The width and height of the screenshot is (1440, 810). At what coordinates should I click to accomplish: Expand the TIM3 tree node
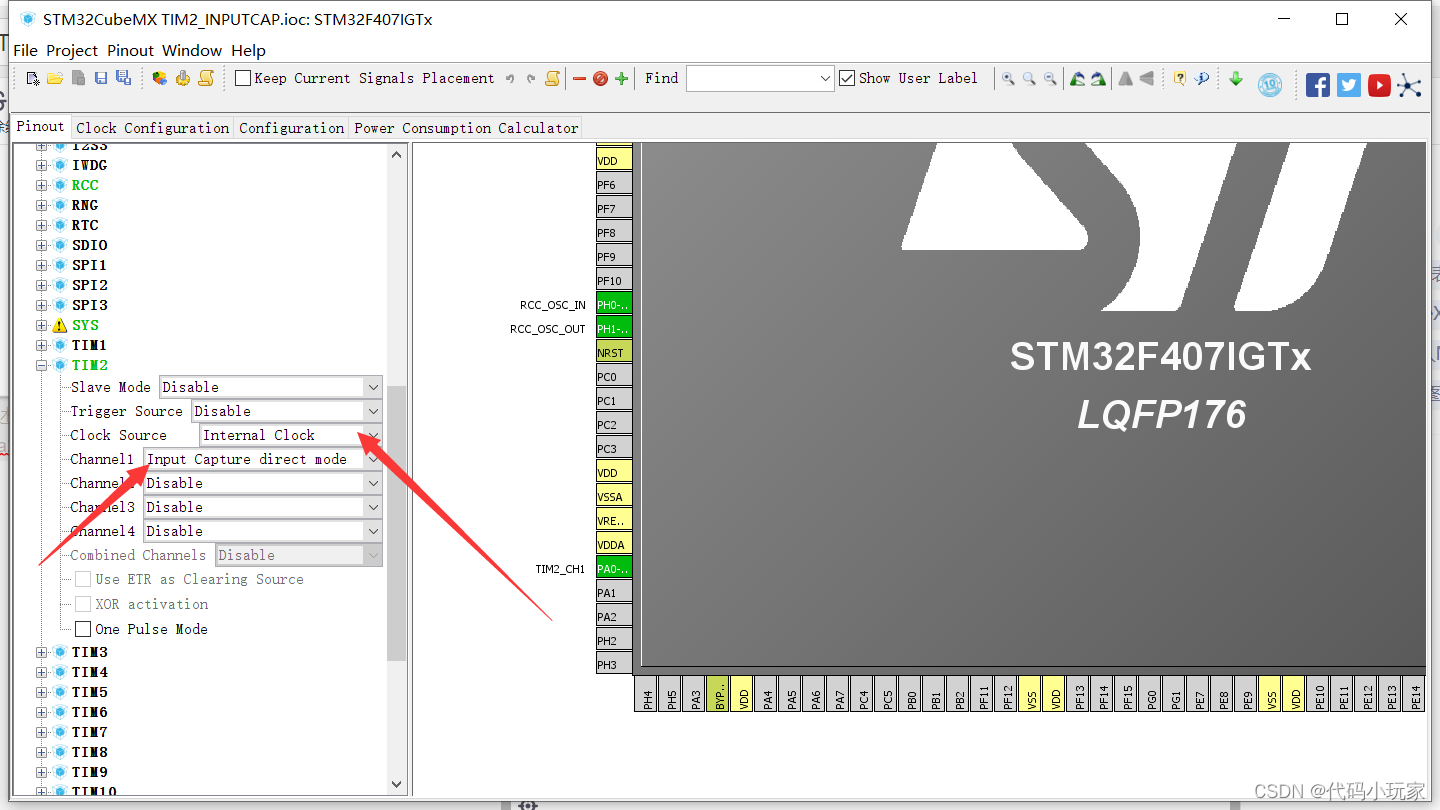click(x=42, y=652)
